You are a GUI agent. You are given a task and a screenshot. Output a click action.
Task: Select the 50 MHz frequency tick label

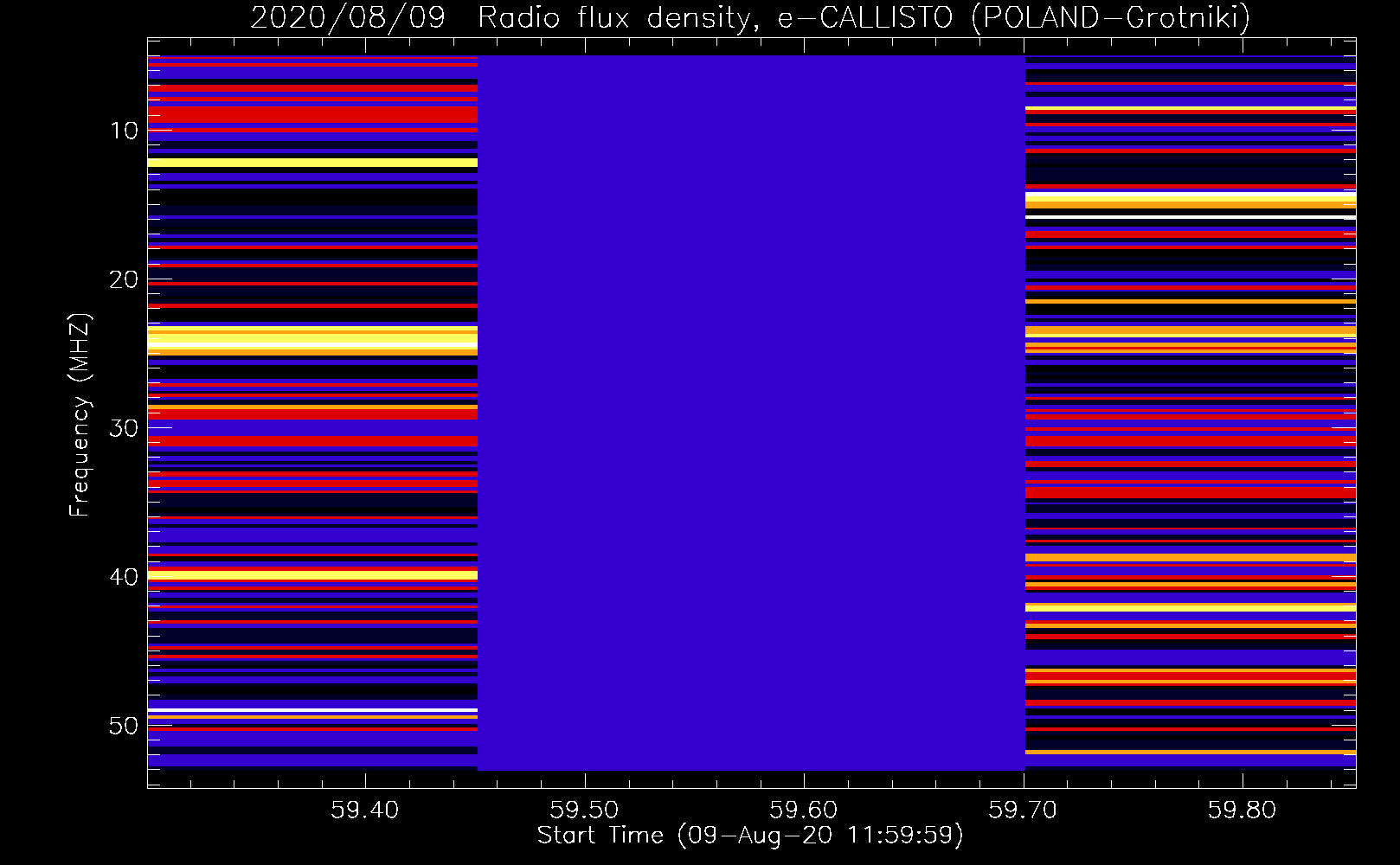124,726
